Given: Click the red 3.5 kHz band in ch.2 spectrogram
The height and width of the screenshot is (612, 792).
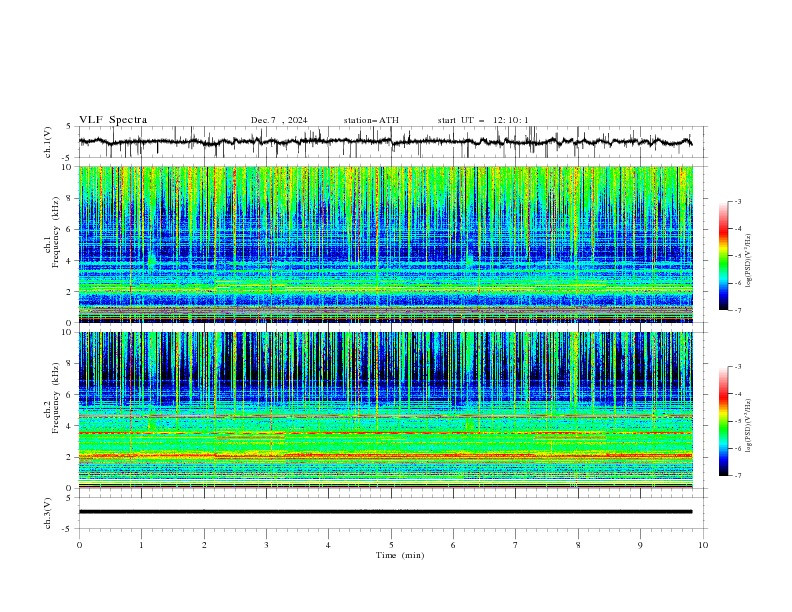Looking at the screenshot, I should (386, 433).
